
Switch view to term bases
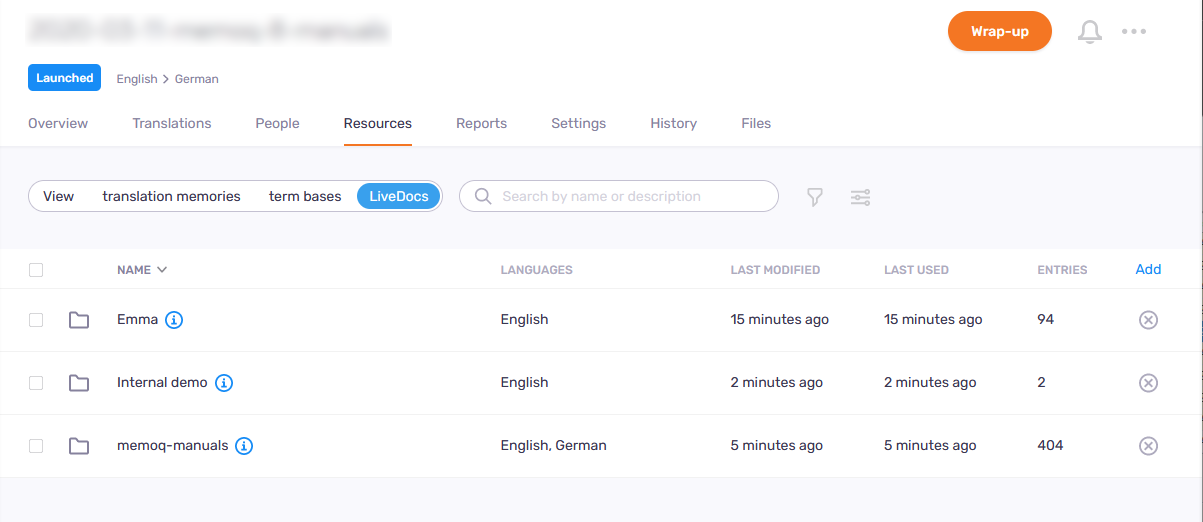tap(305, 197)
